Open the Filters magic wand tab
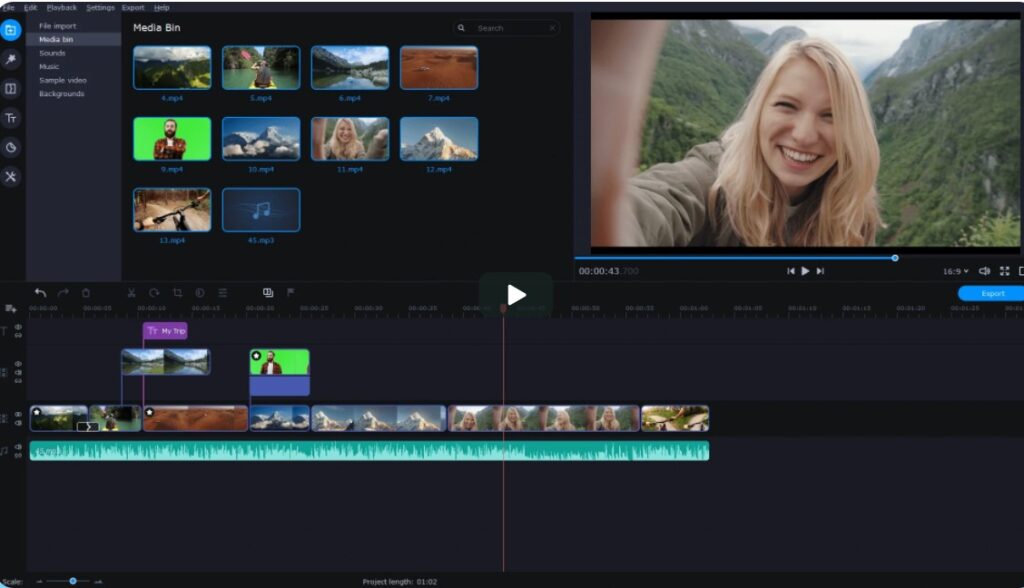 10,59
